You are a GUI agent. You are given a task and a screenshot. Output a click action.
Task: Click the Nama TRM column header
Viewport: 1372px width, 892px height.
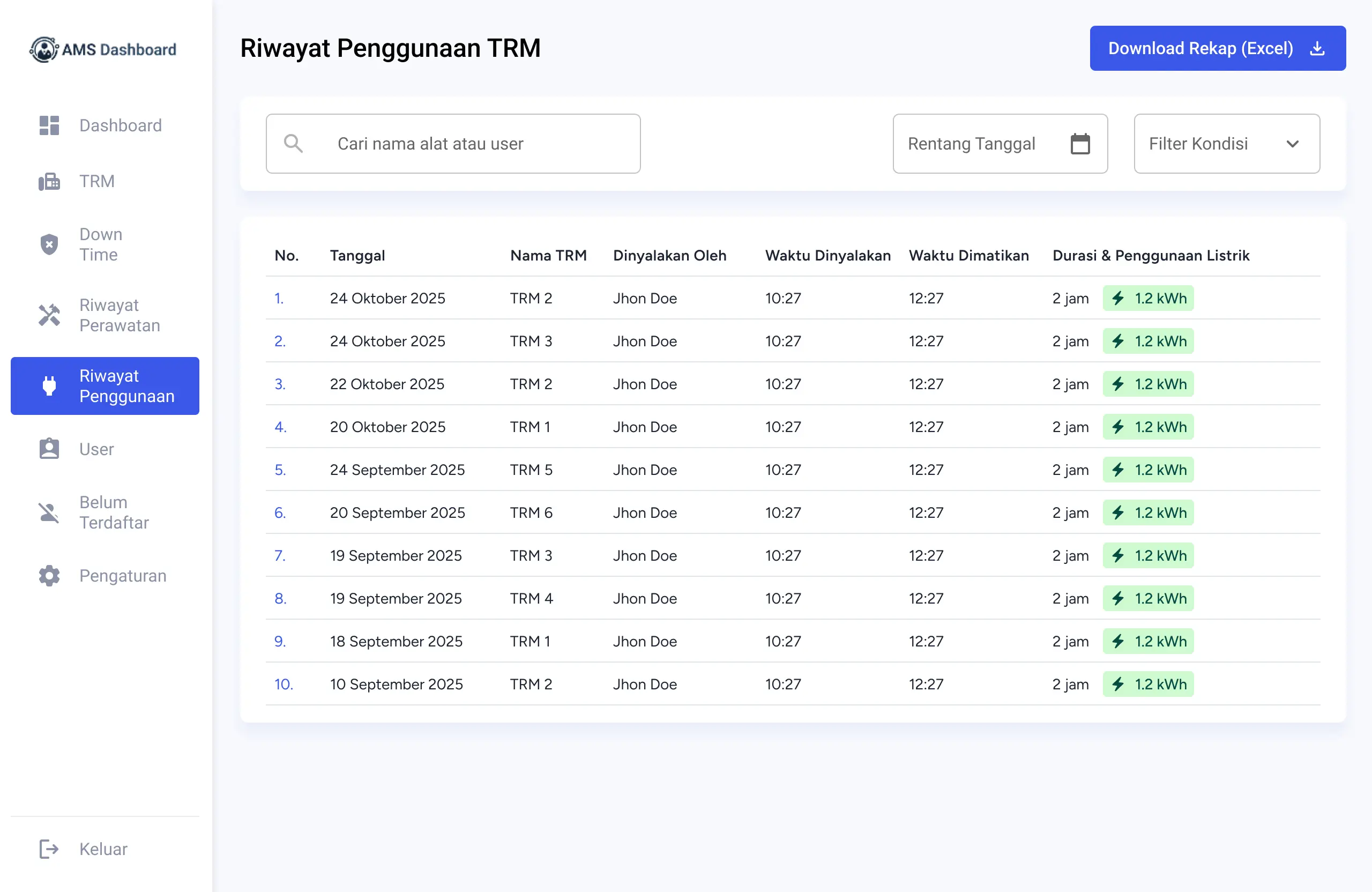[548, 256]
